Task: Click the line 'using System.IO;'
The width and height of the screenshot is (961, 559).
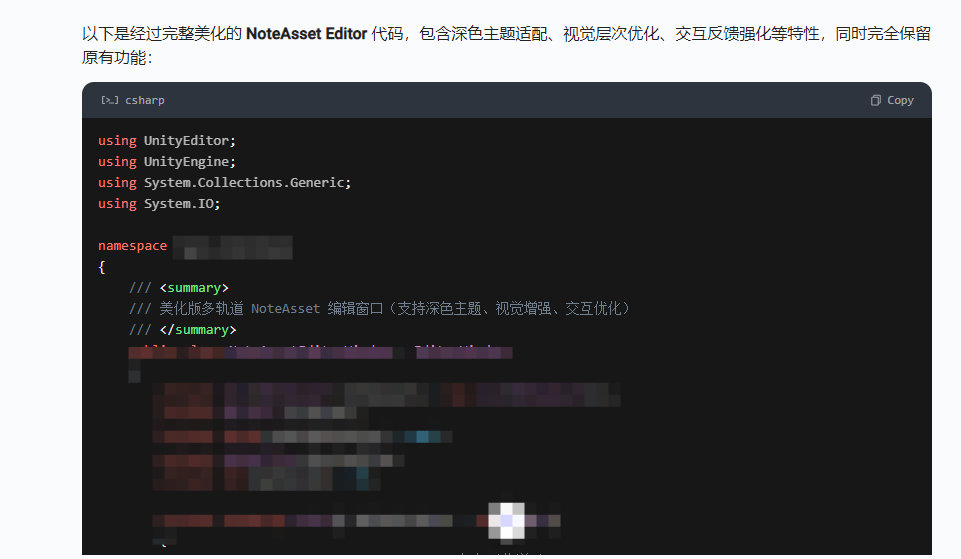Action: pyautogui.click(x=159, y=203)
